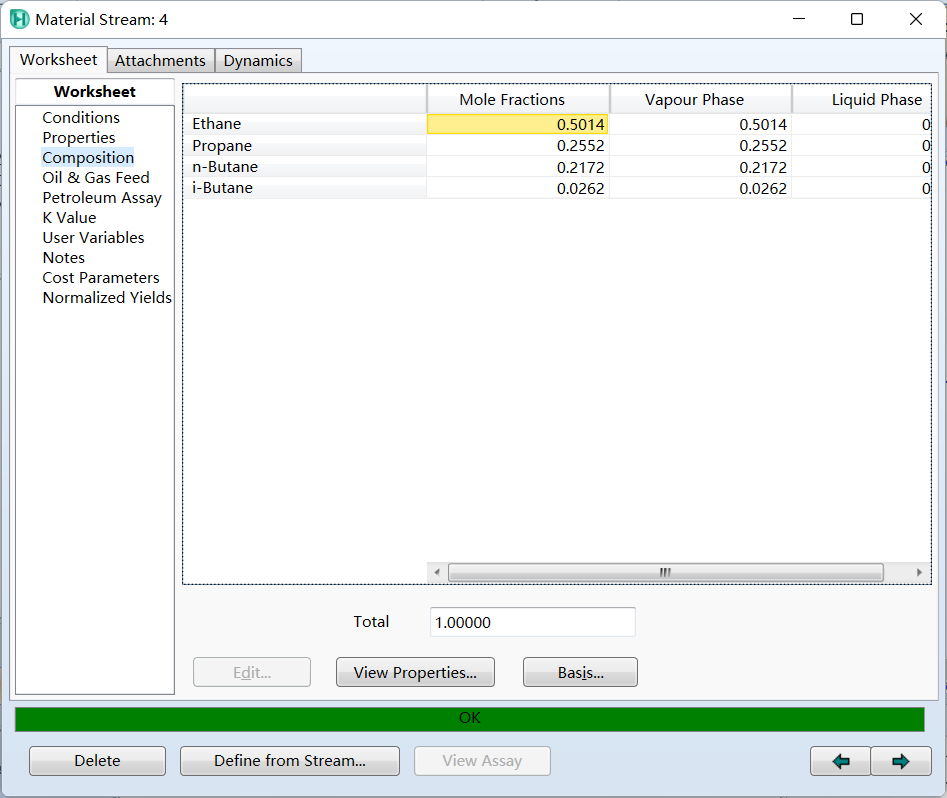The height and width of the screenshot is (798, 947).
Task: Click the scrollbar right arrow
Action: pyautogui.click(x=919, y=572)
